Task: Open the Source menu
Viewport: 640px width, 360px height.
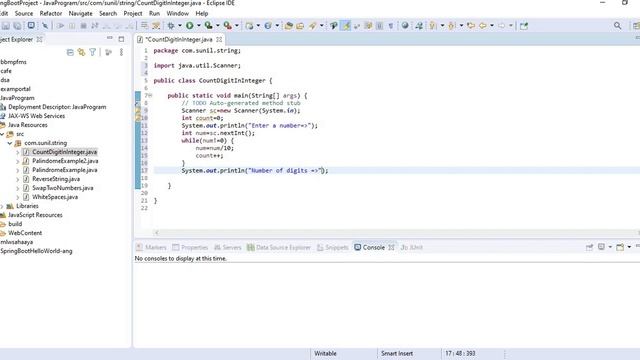Action: [x=24, y=13]
